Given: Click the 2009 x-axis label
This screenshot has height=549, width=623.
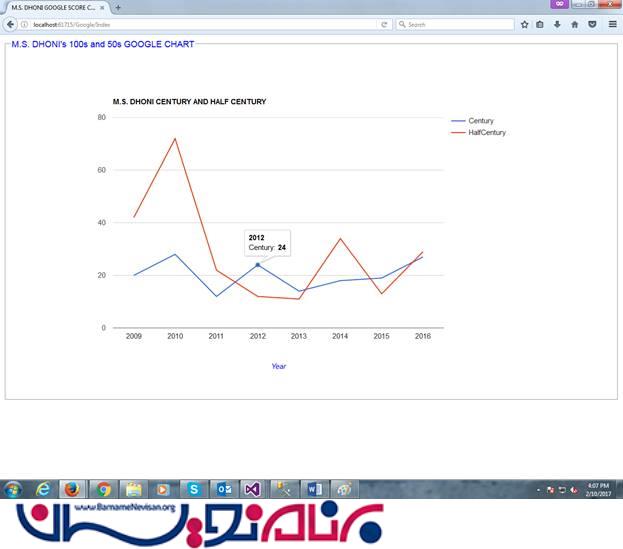Looking at the screenshot, I should coord(134,336).
